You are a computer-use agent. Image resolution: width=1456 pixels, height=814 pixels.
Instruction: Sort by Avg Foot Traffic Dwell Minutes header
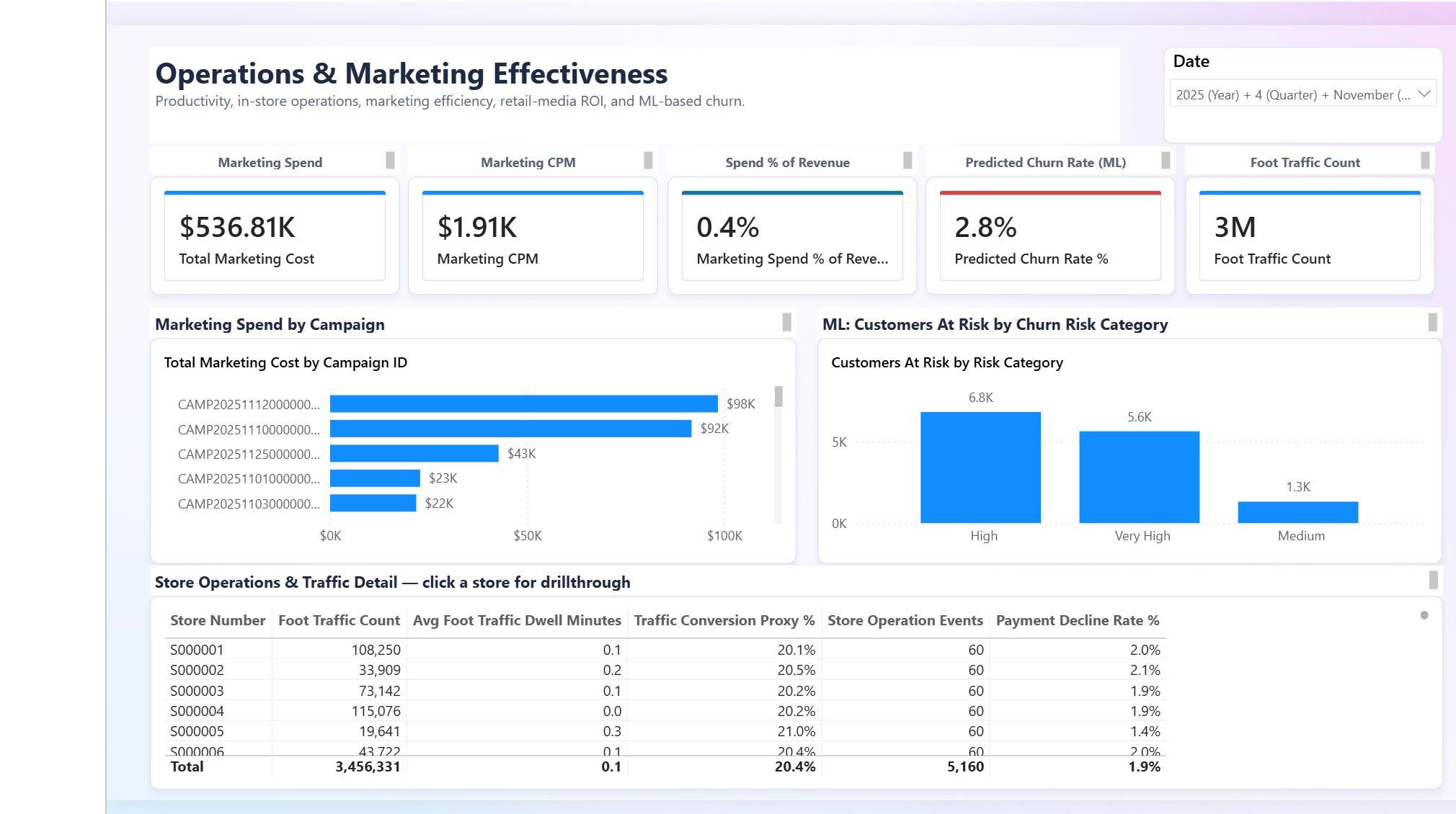tap(517, 620)
